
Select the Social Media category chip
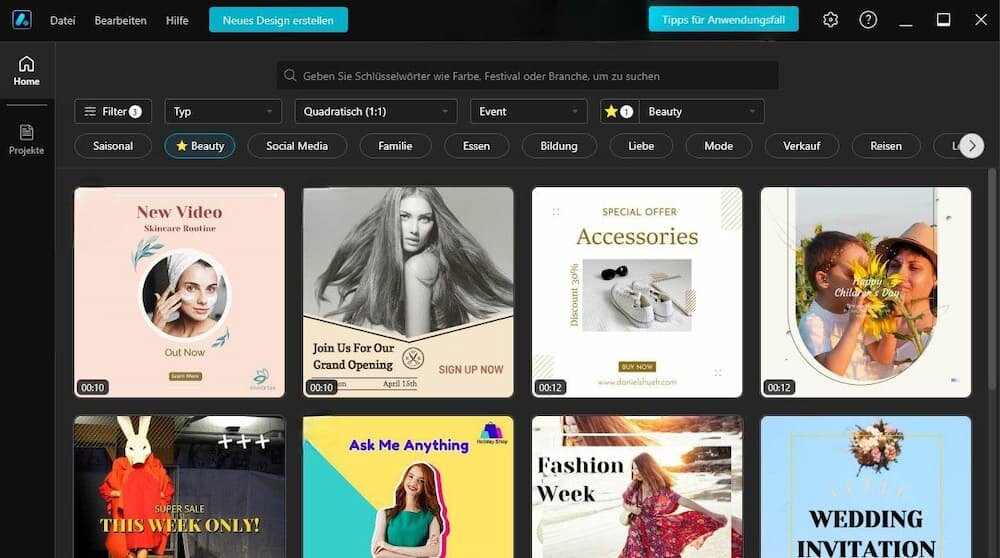pos(297,146)
